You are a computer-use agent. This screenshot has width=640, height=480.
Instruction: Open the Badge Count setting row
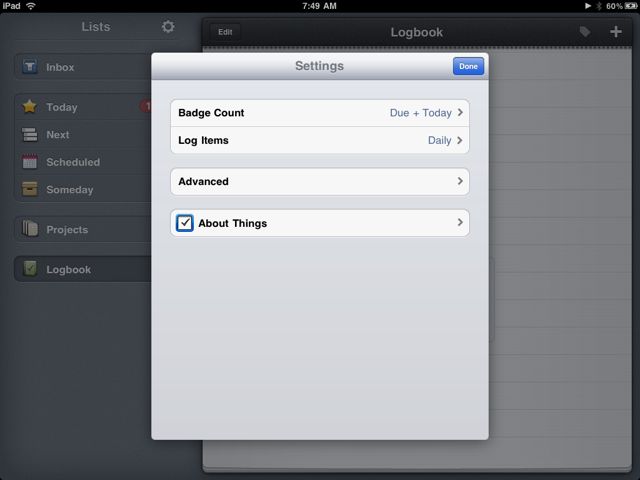pyautogui.click(x=320, y=113)
